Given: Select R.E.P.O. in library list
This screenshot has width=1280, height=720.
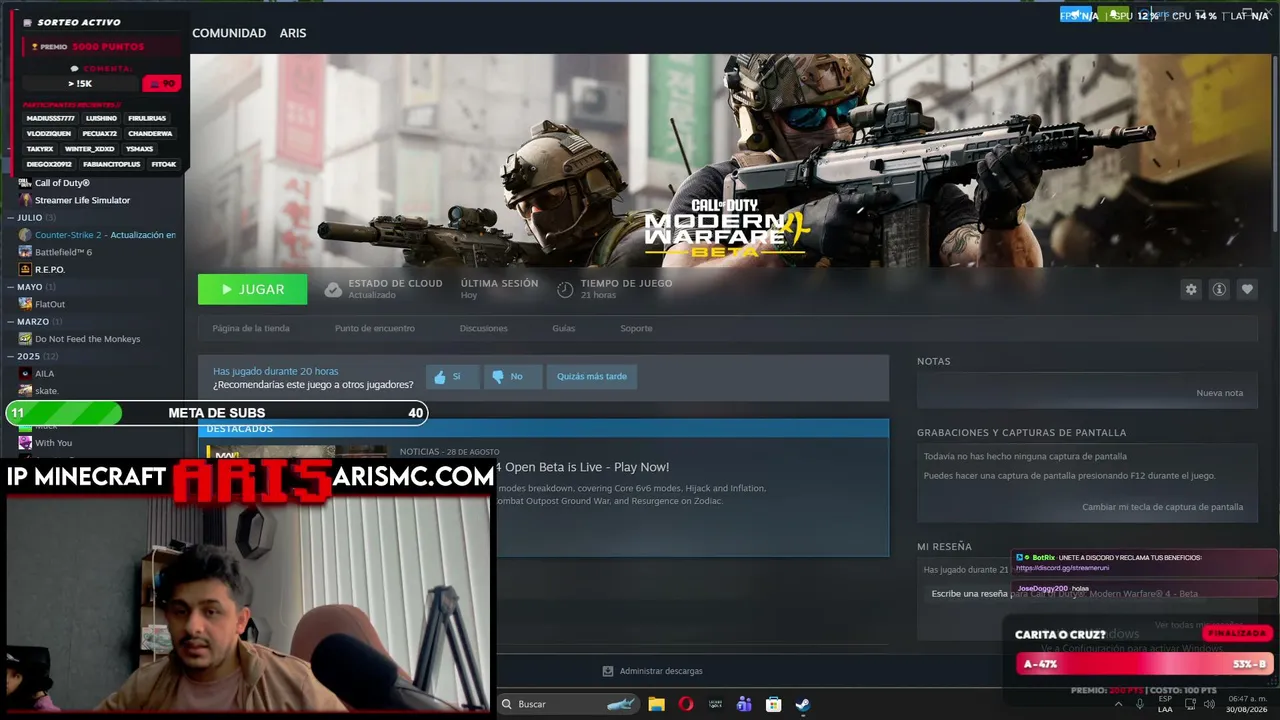Looking at the screenshot, I should [50, 270].
